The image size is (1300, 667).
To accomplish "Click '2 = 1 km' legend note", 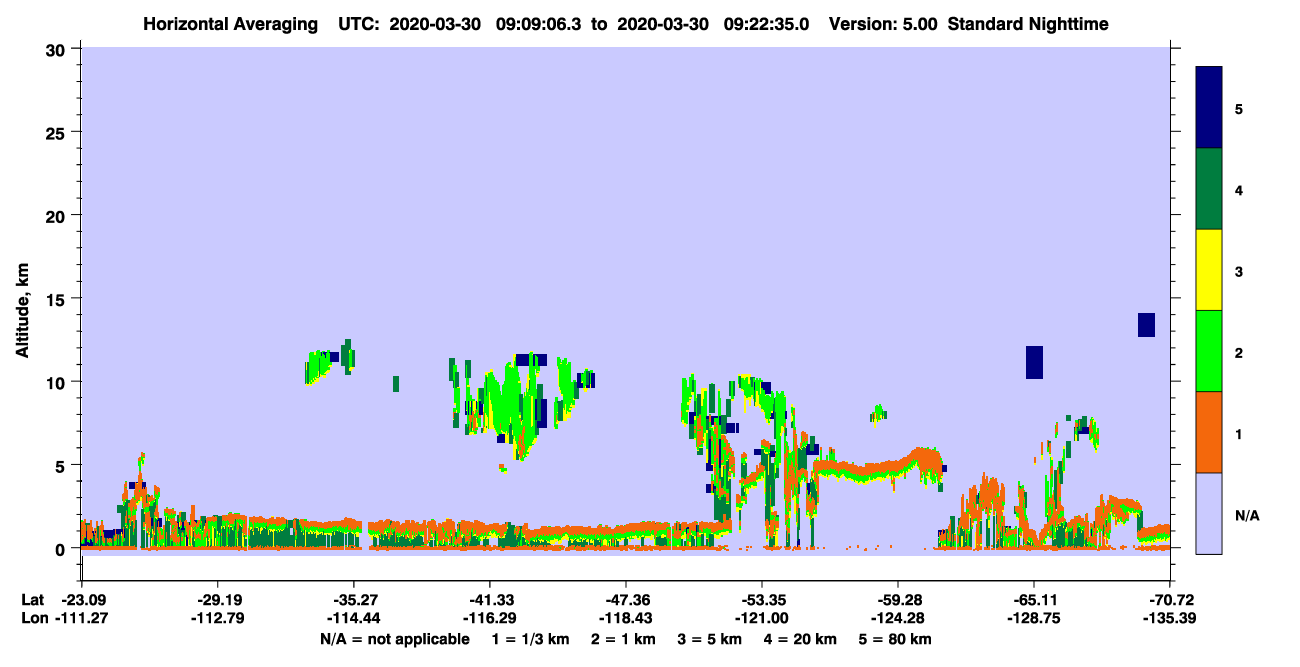I will (621, 638).
